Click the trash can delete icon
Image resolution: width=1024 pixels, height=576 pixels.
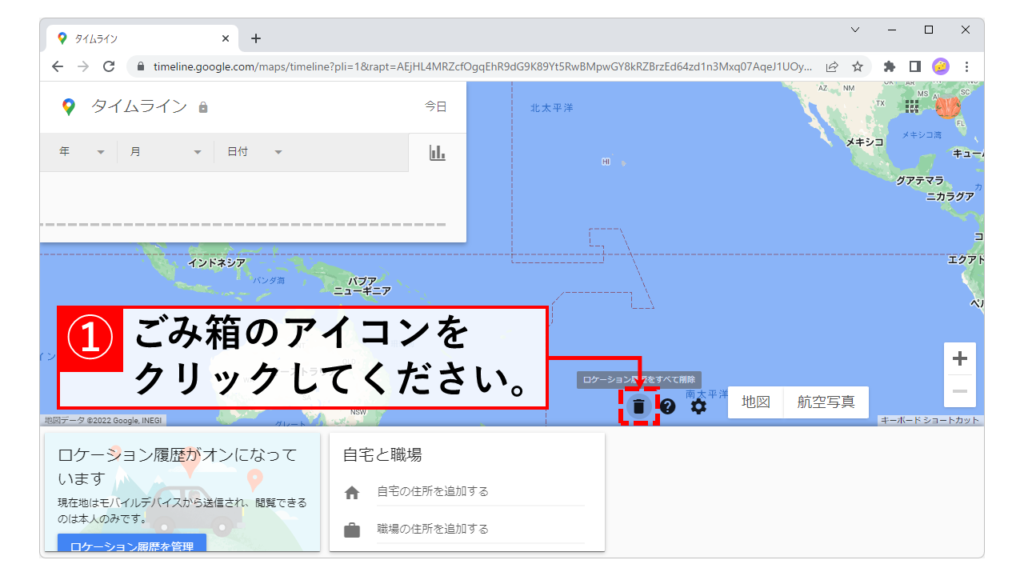639,406
